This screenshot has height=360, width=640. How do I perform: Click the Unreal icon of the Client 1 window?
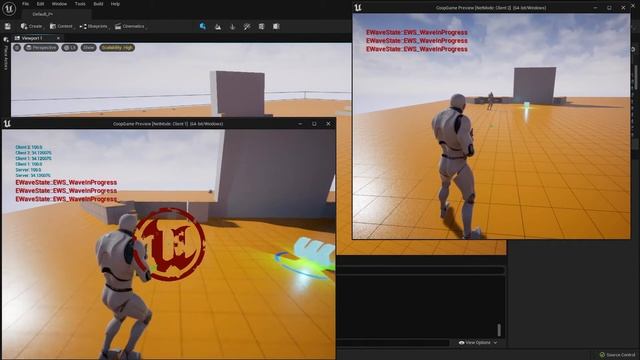pos(7,123)
